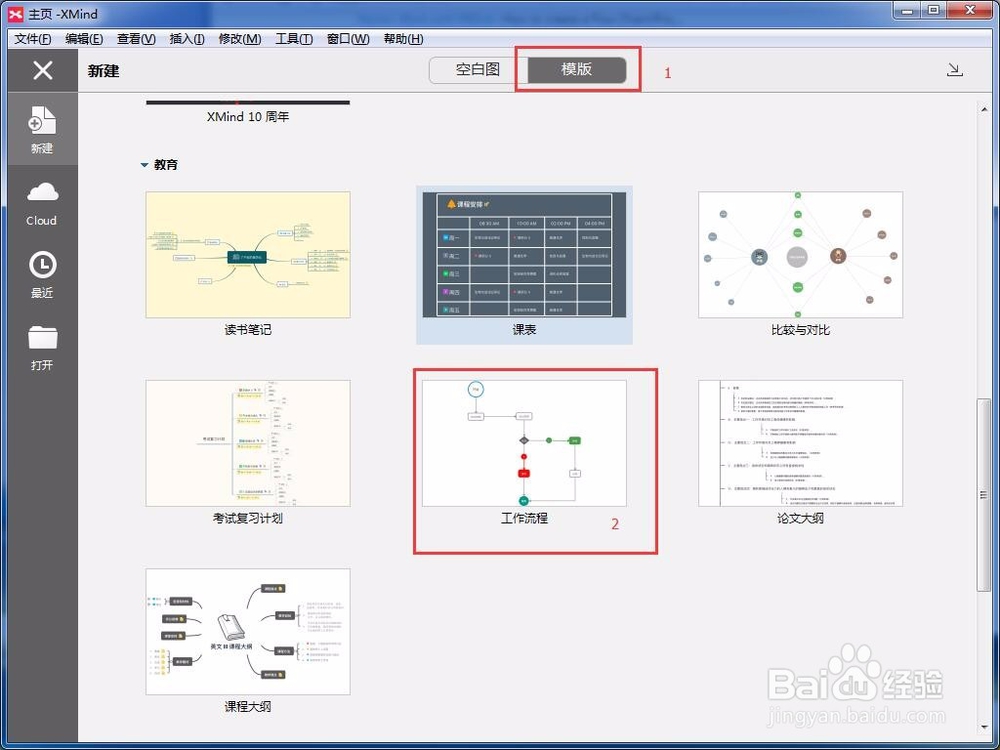Viewport: 1000px width, 750px height.
Task: Open the 查看(V) menu
Action: pos(136,39)
